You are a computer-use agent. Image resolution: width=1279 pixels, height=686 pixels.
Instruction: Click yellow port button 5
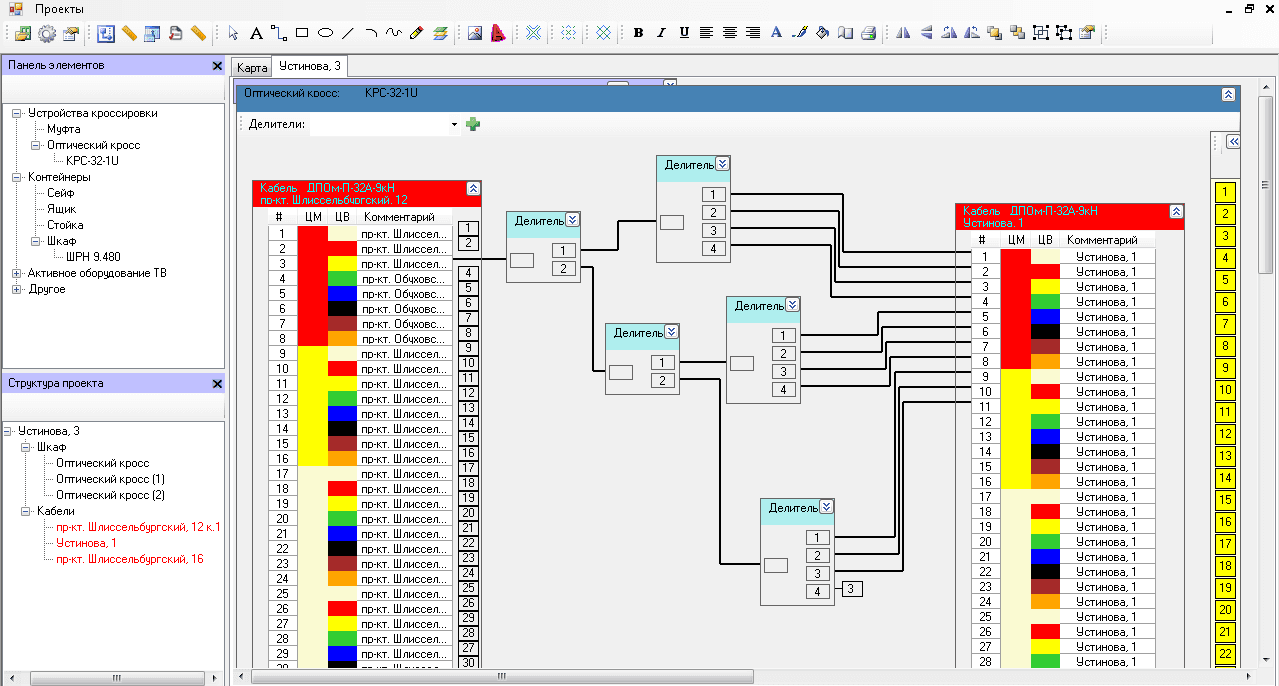click(x=1224, y=280)
